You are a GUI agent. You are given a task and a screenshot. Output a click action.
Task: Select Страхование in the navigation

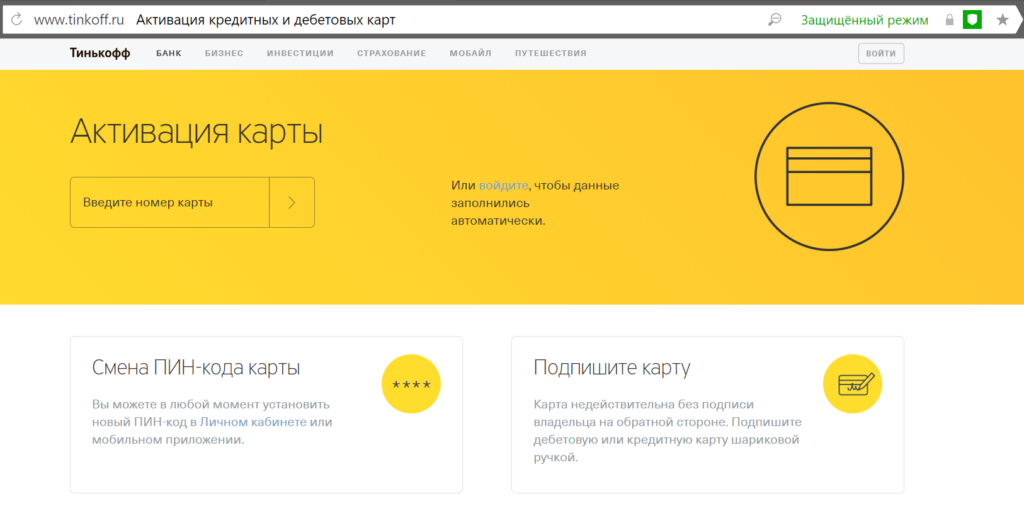click(x=391, y=53)
